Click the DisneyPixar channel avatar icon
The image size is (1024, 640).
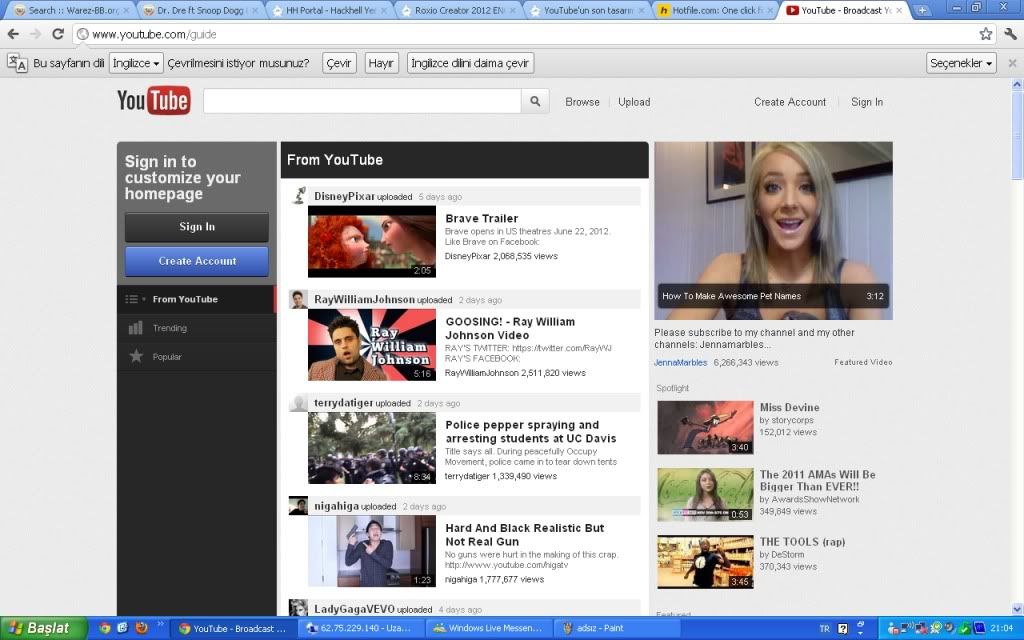pyautogui.click(x=298, y=196)
